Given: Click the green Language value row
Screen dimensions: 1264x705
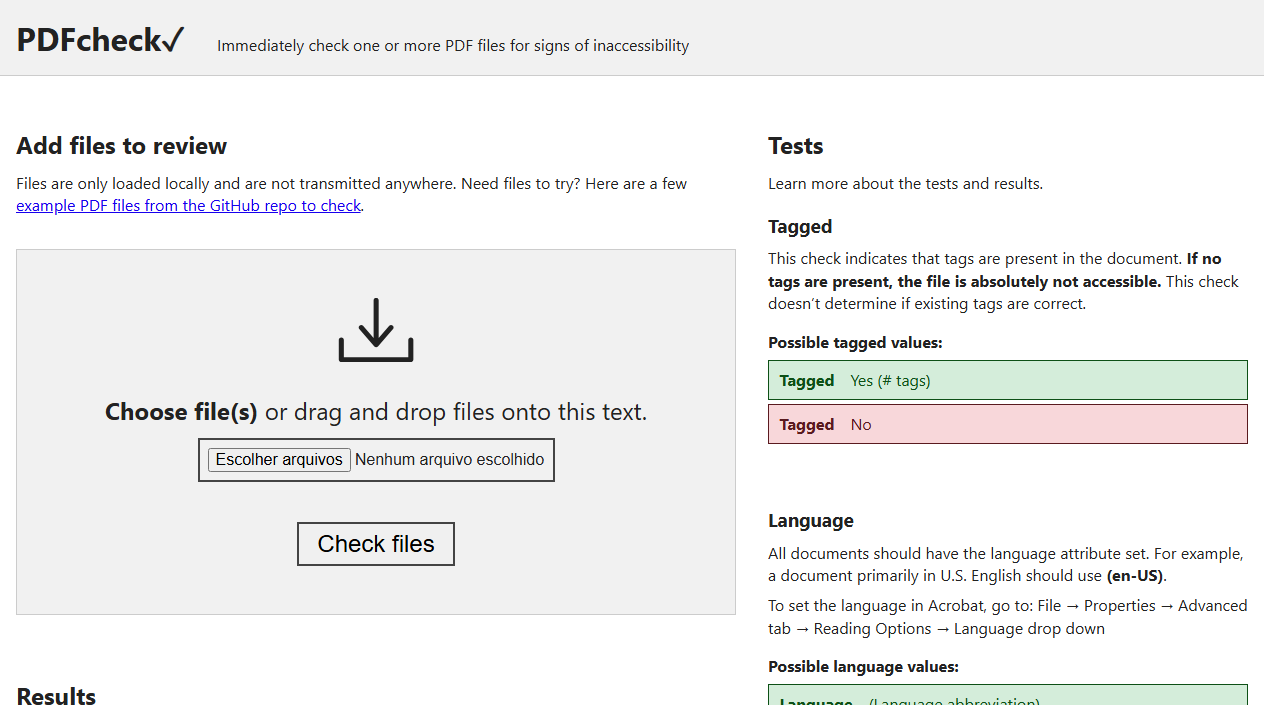Looking at the screenshot, I should 1007,699.
